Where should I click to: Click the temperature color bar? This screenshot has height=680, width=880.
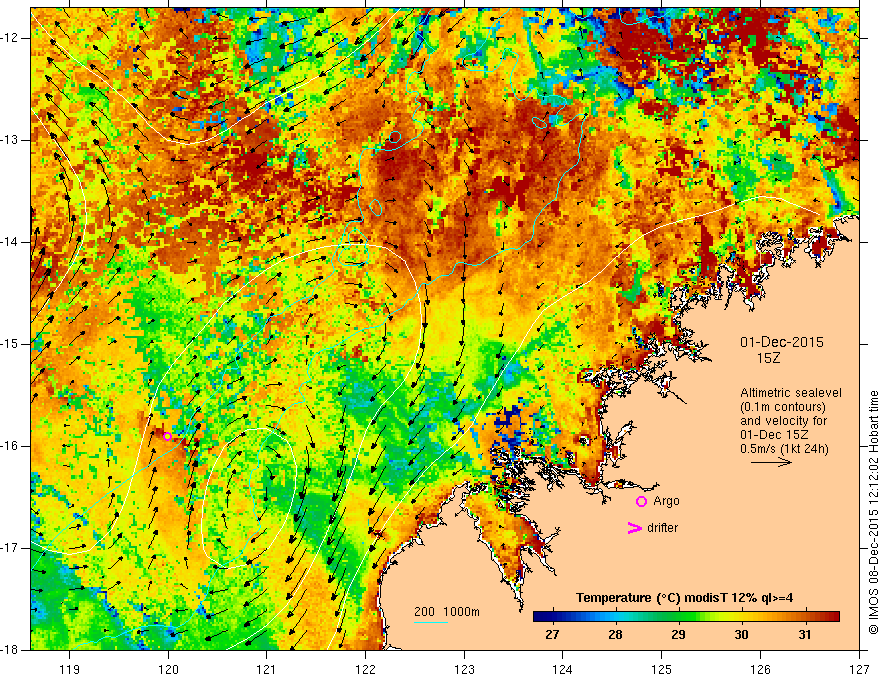coord(686,617)
